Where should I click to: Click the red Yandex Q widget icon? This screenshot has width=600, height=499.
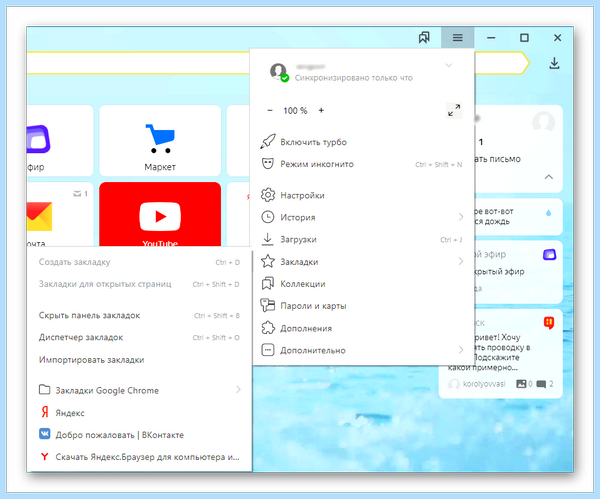(x=549, y=323)
